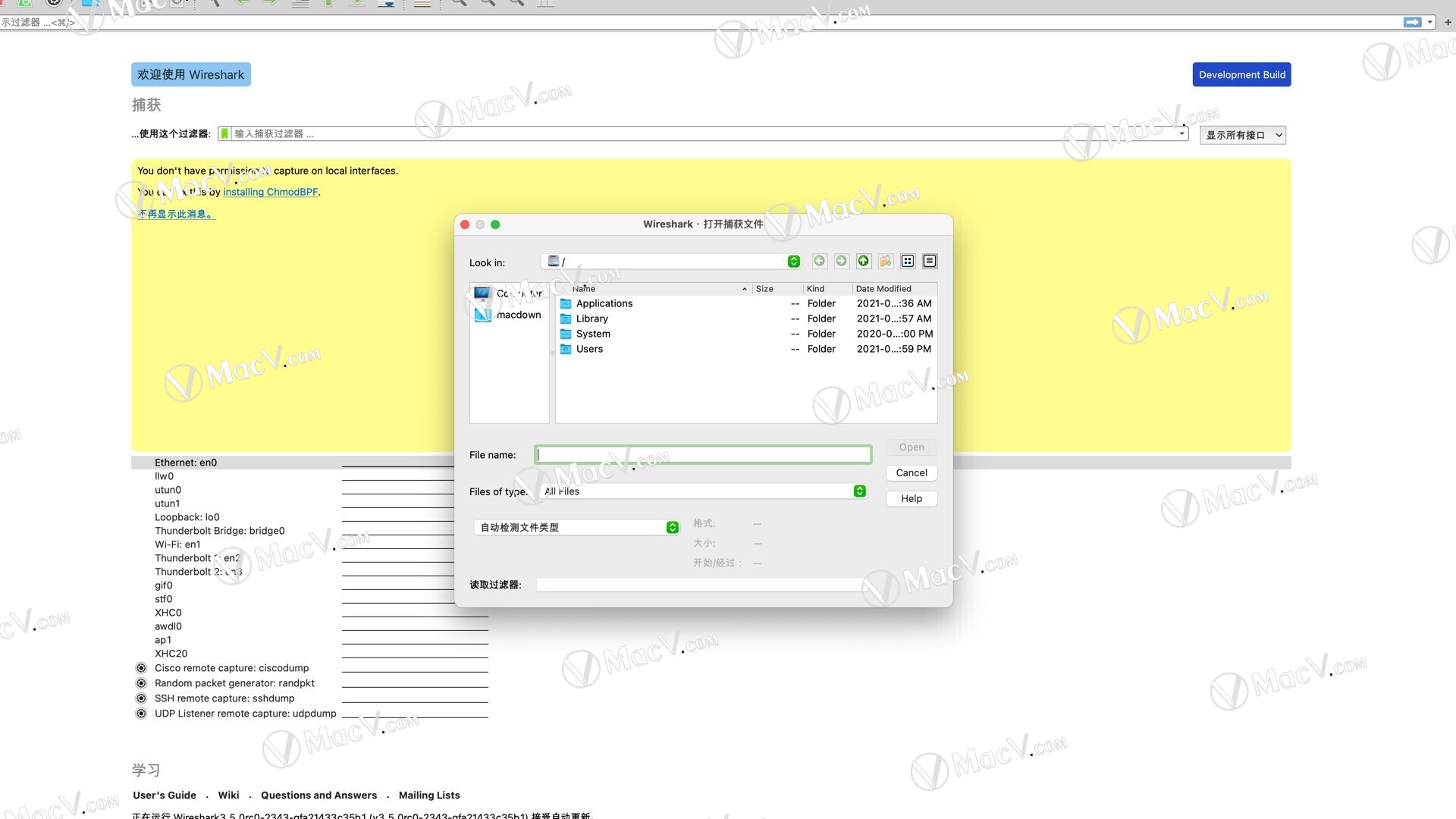Click the File name input field
Image resolution: width=1456 pixels, height=819 pixels.
pyautogui.click(x=703, y=454)
